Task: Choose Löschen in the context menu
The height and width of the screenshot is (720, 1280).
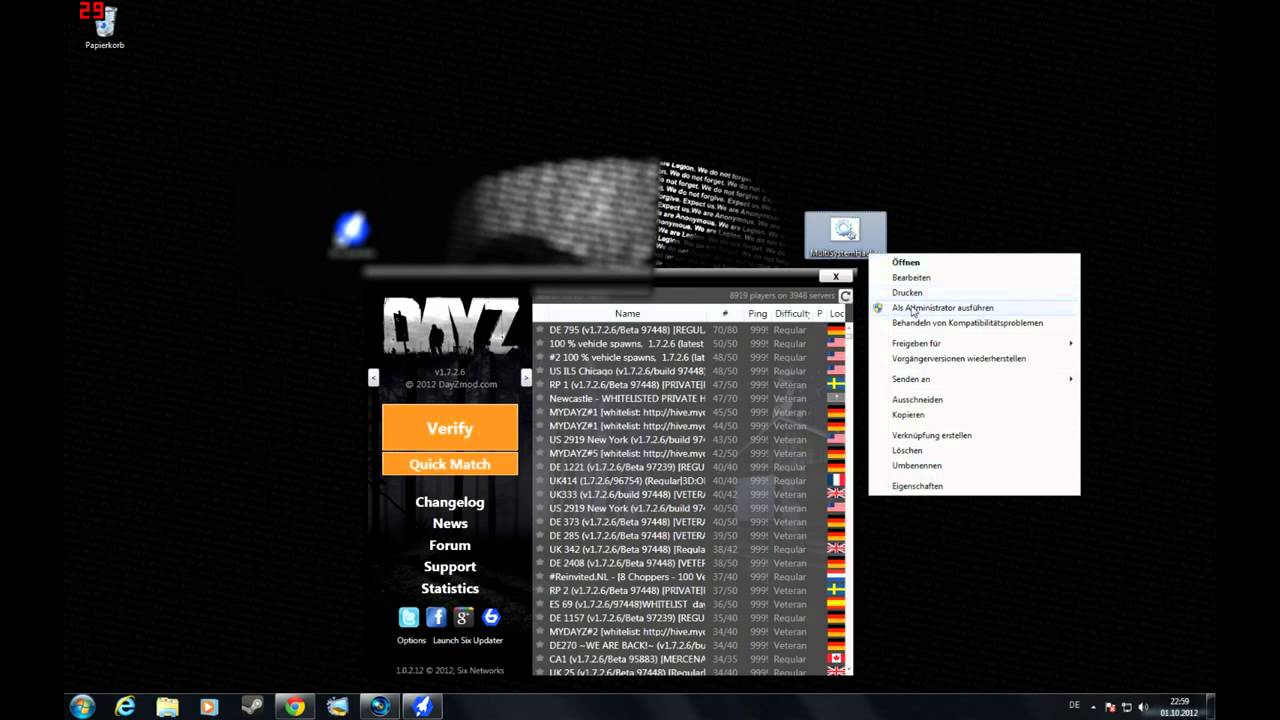Action: coord(907,451)
